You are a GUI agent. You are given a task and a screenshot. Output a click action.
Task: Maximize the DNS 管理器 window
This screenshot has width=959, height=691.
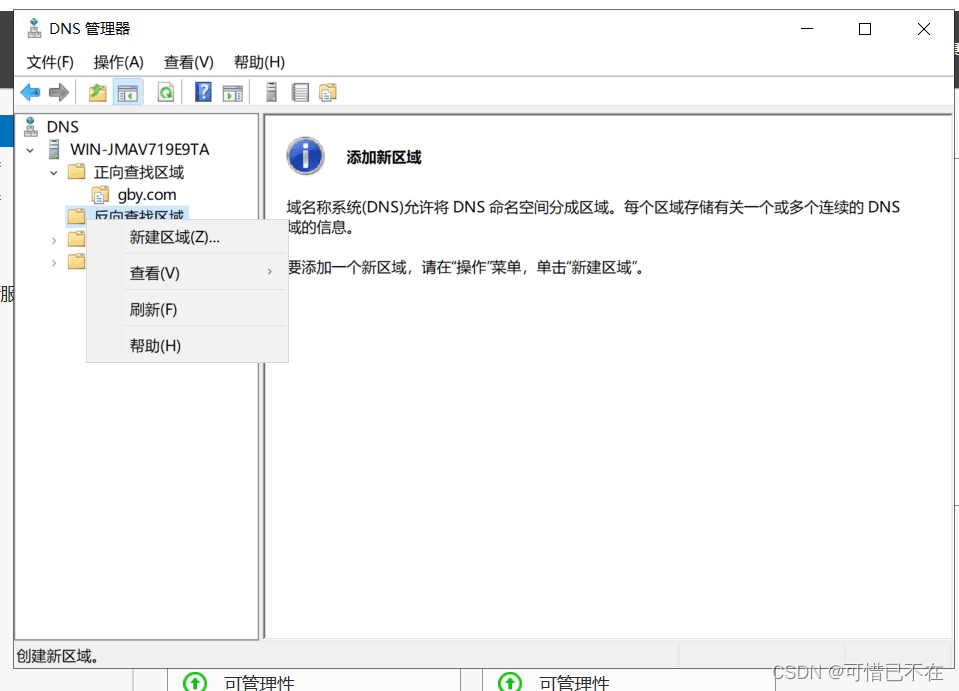tap(865, 29)
